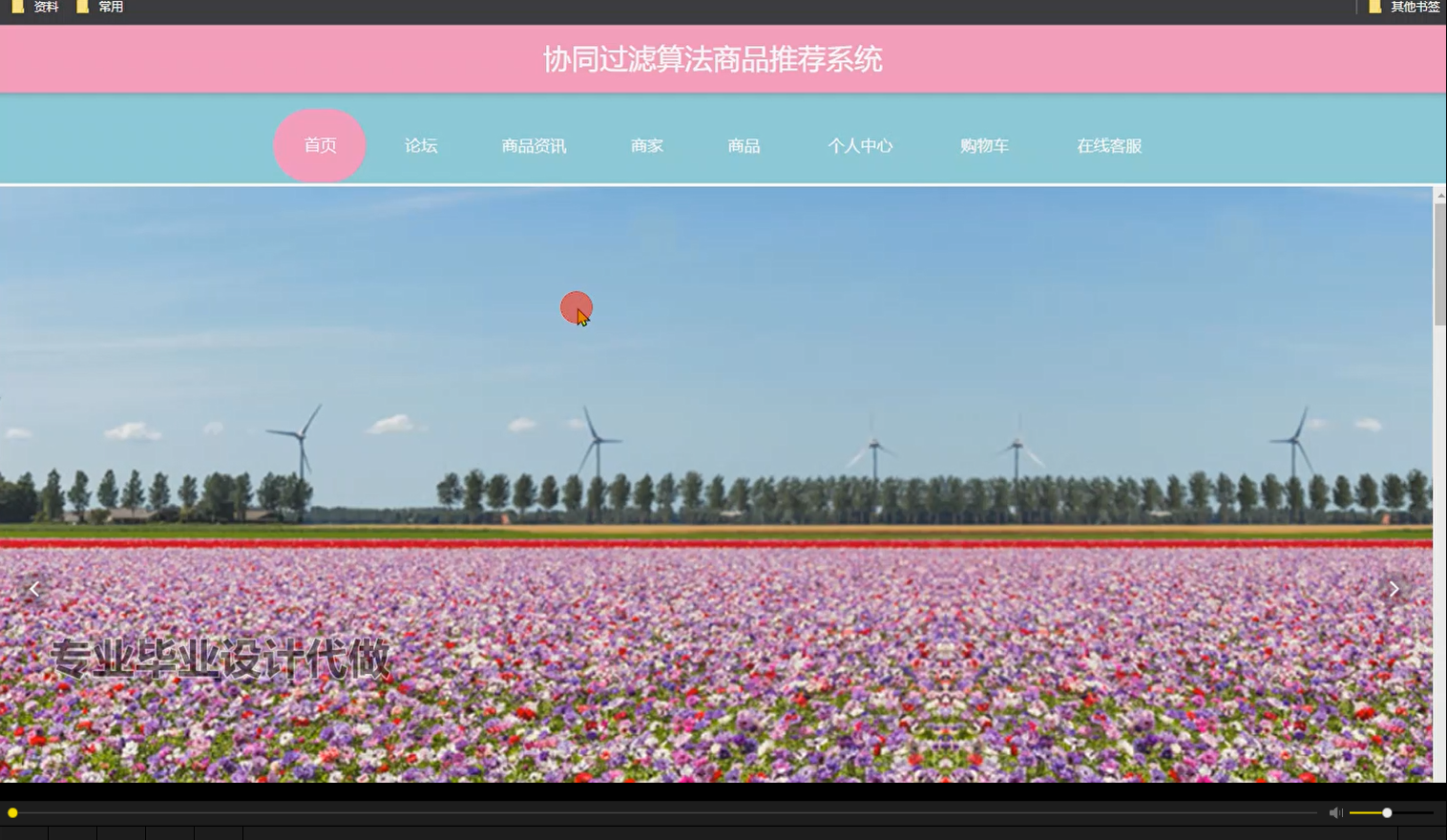Click the scrollbar up arrow
This screenshot has width=1447, height=840.
point(1439,194)
